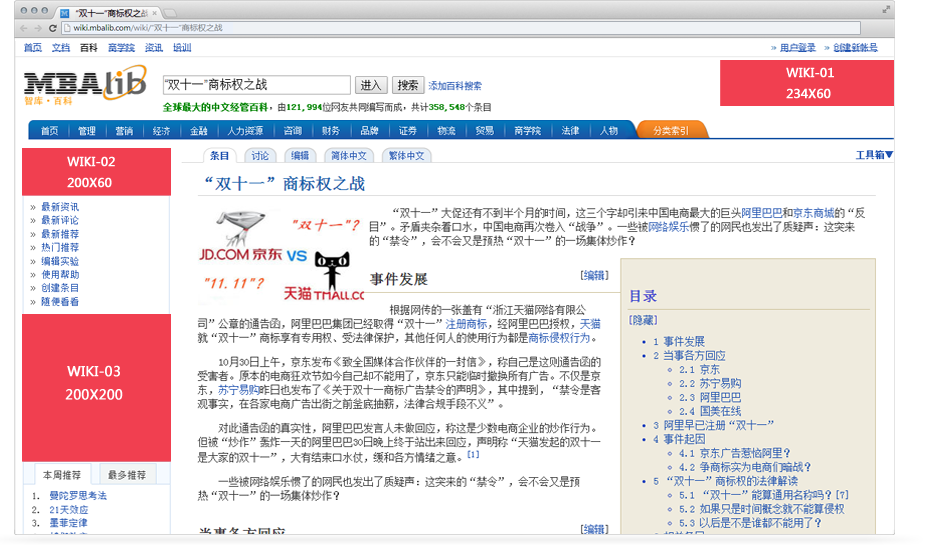Switch to 简体中文 tab
927x553 pixels.
point(349,156)
